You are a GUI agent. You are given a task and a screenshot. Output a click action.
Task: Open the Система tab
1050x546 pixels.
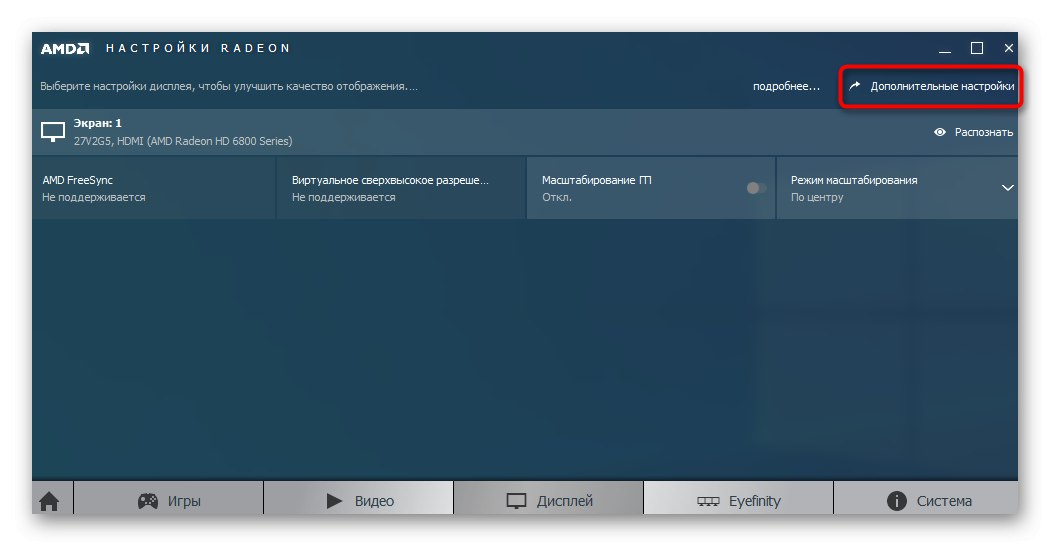coord(926,500)
